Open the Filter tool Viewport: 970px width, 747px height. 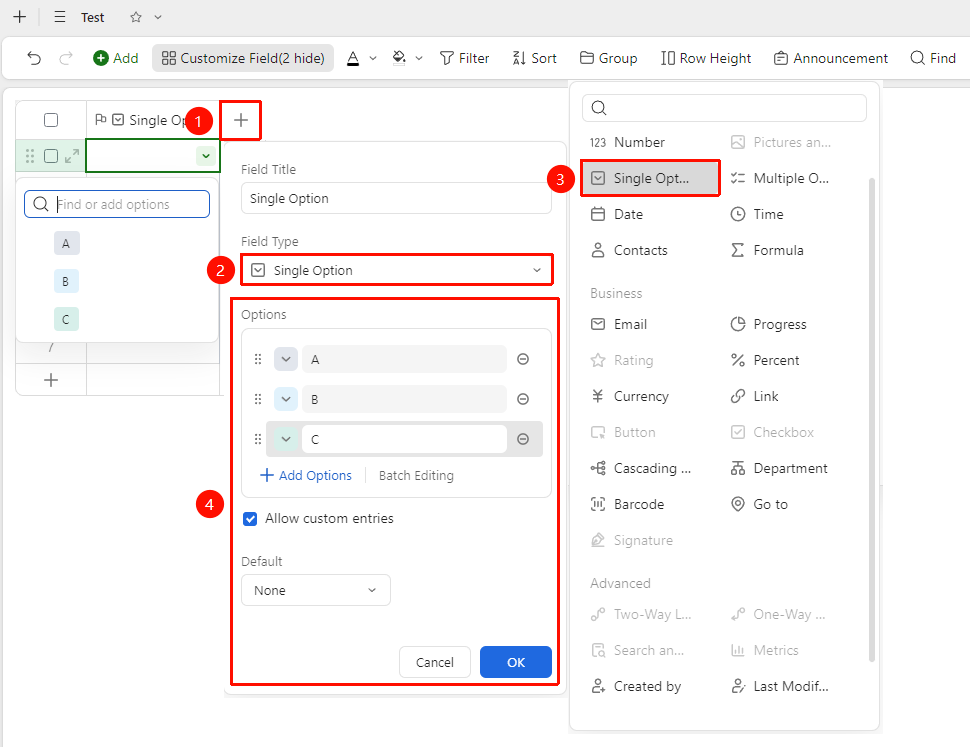(465, 58)
